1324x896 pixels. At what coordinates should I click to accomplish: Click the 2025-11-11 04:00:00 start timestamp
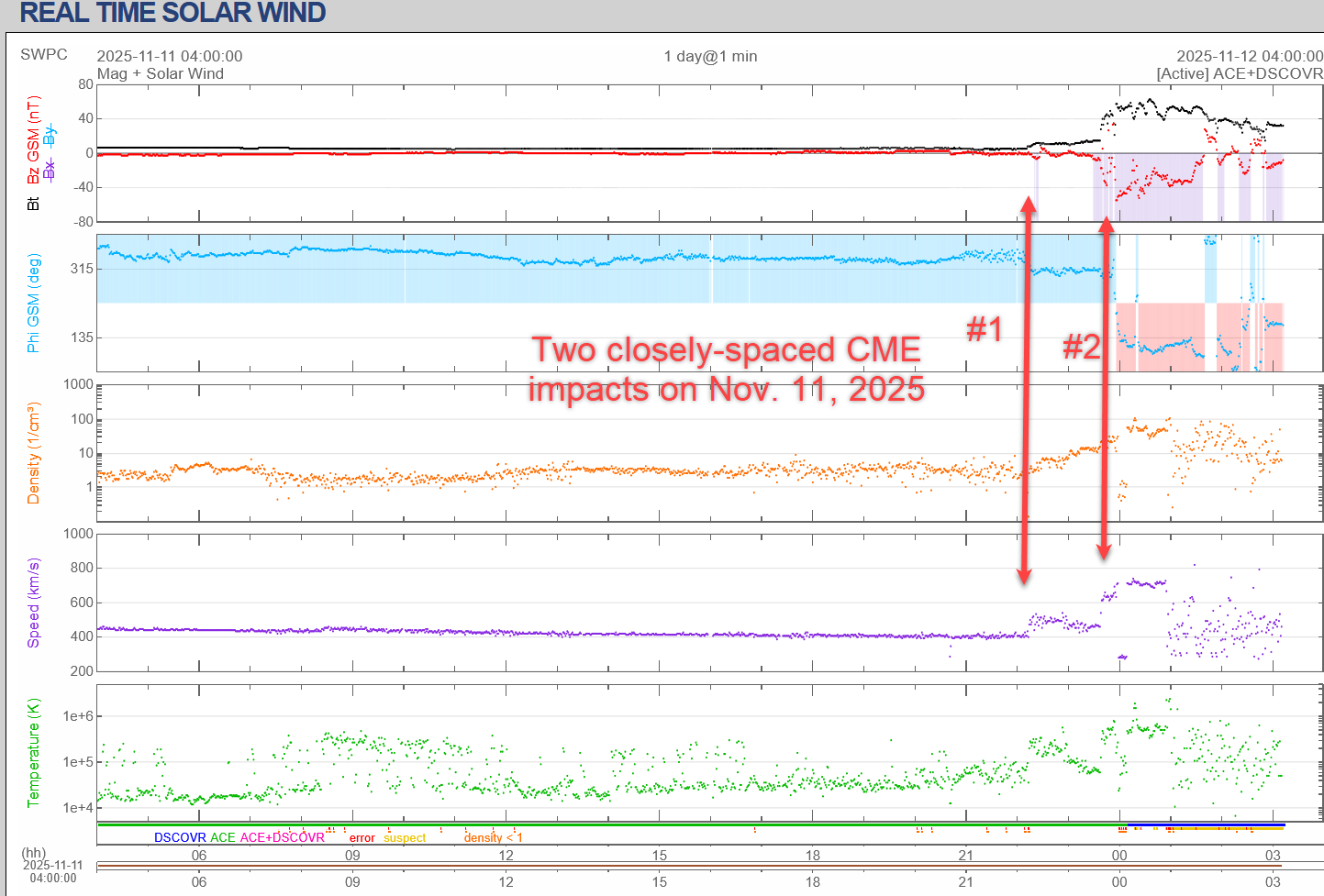click(x=170, y=56)
